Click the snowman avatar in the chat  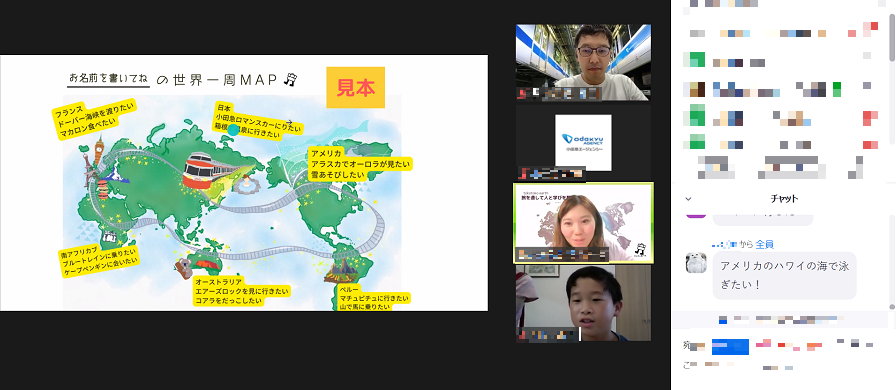tap(695, 262)
